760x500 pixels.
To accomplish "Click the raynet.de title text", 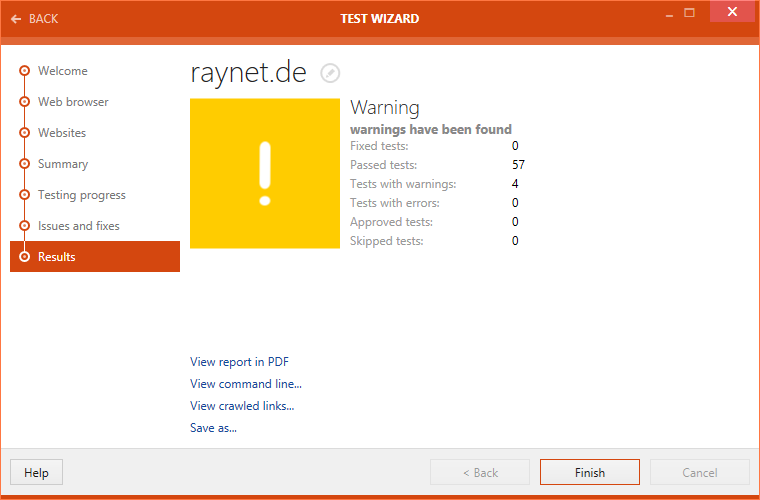I will tap(248, 73).
